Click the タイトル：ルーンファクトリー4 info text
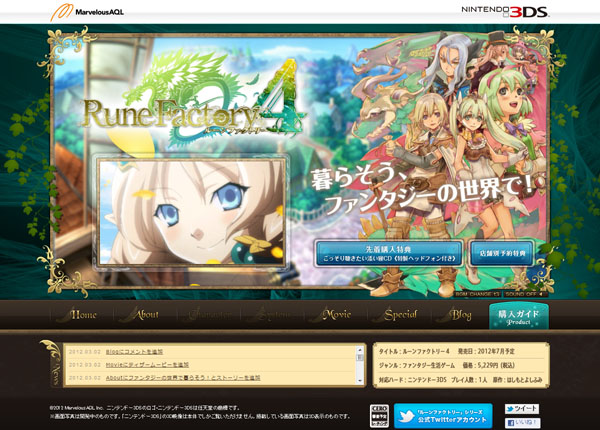Screen dimensions: 600x430 coord(414,351)
